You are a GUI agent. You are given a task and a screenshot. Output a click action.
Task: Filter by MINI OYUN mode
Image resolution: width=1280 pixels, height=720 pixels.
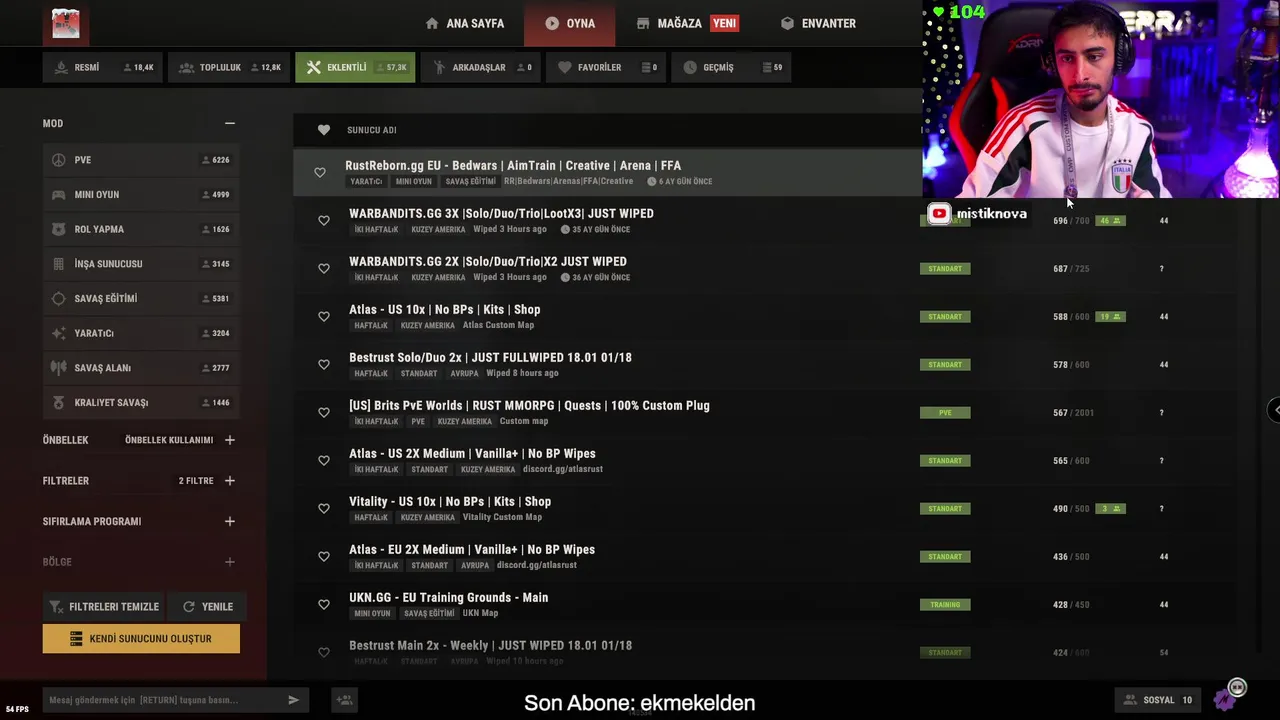tap(141, 194)
